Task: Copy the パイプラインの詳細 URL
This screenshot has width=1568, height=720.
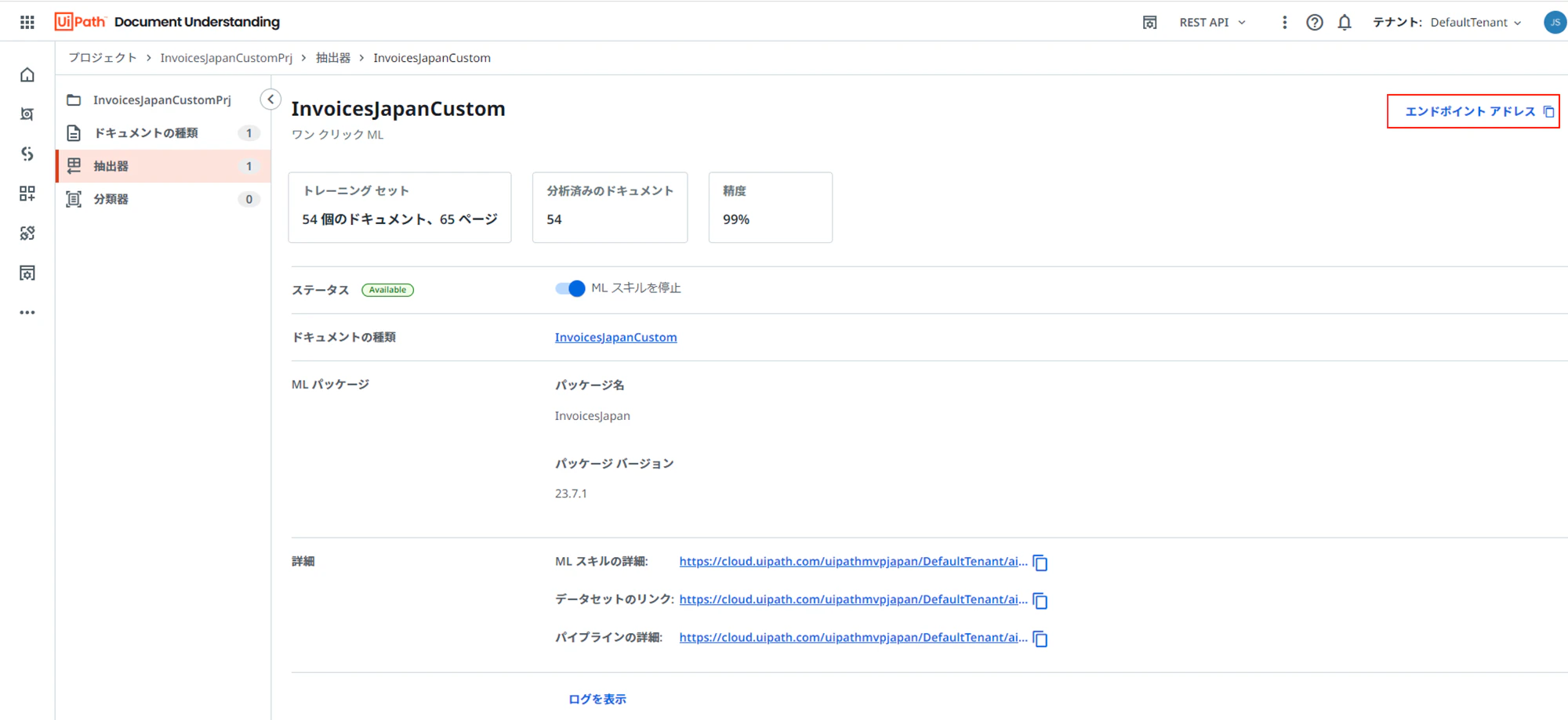Action: (x=1040, y=639)
